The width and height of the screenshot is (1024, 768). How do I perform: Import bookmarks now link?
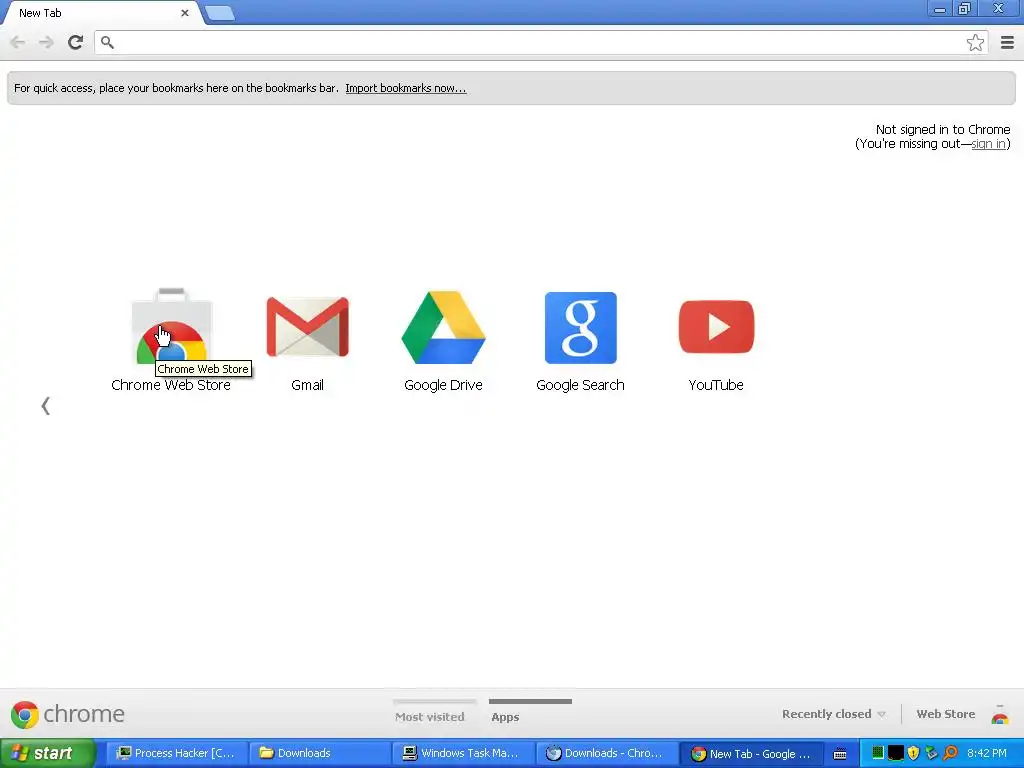(x=406, y=88)
